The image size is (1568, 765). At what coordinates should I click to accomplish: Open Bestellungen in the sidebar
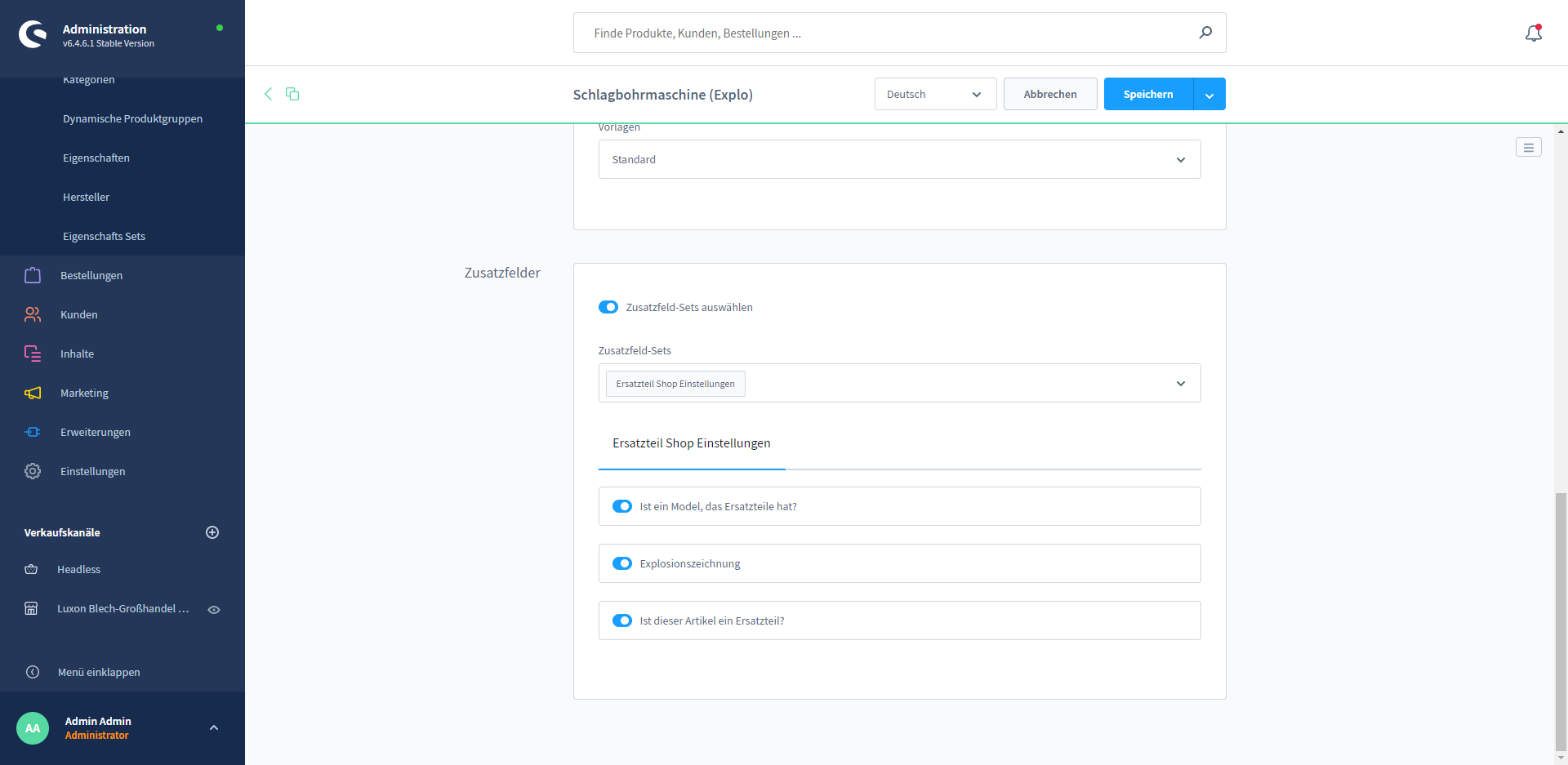tap(91, 275)
